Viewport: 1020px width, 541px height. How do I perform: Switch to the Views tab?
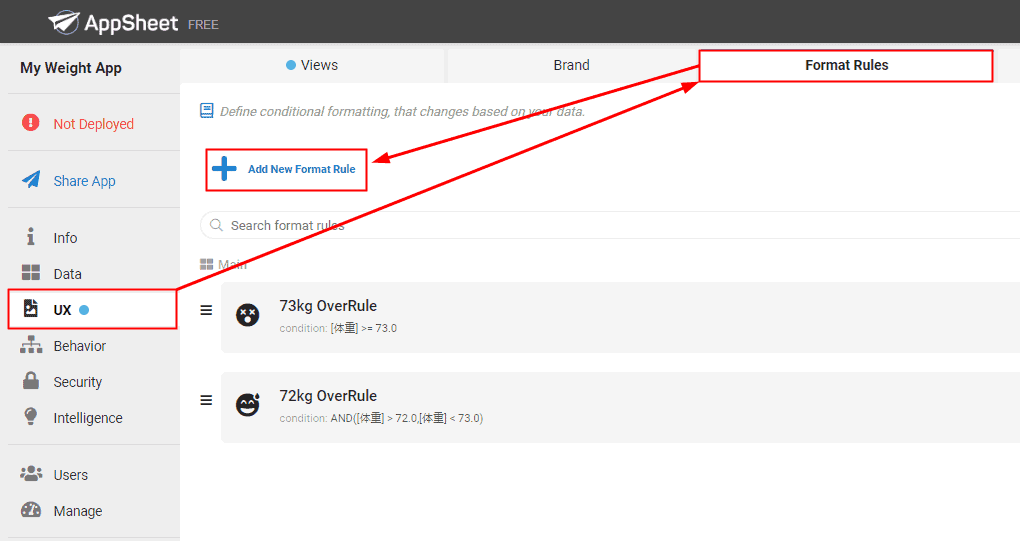pos(312,65)
